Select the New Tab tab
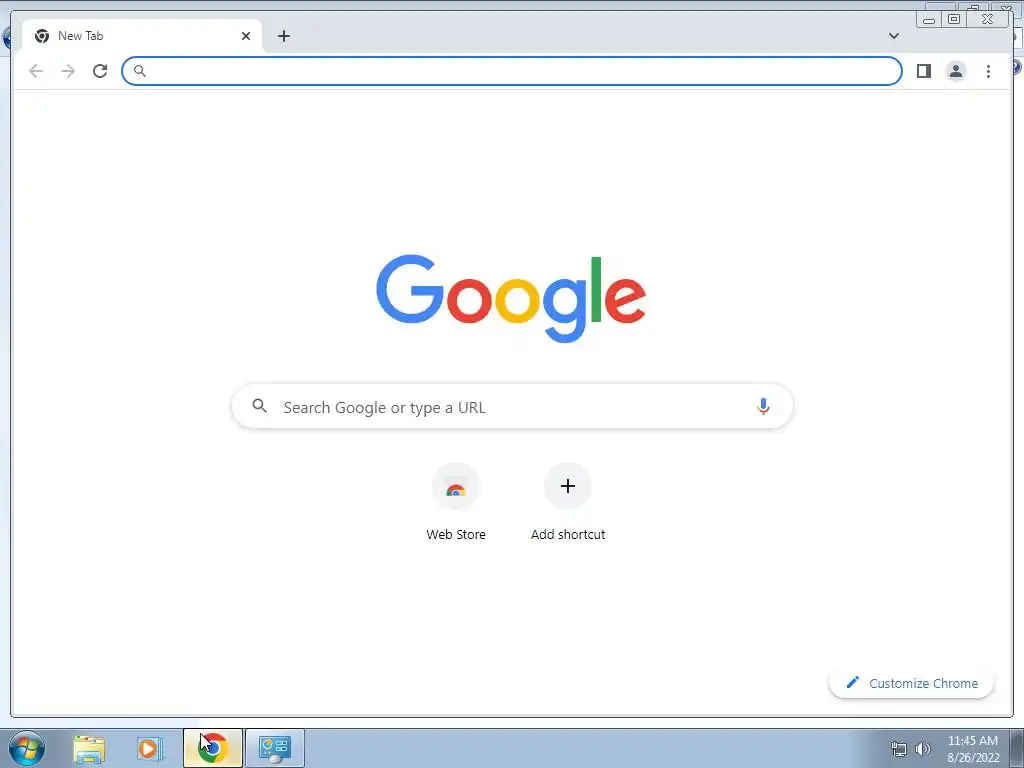 point(142,36)
